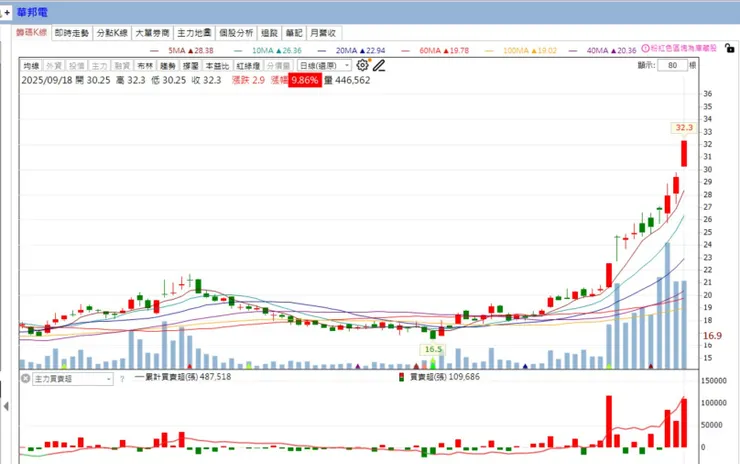Toggle 外資 foreign investor overlay
The height and width of the screenshot is (464, 740).
(x=54, y=66)
